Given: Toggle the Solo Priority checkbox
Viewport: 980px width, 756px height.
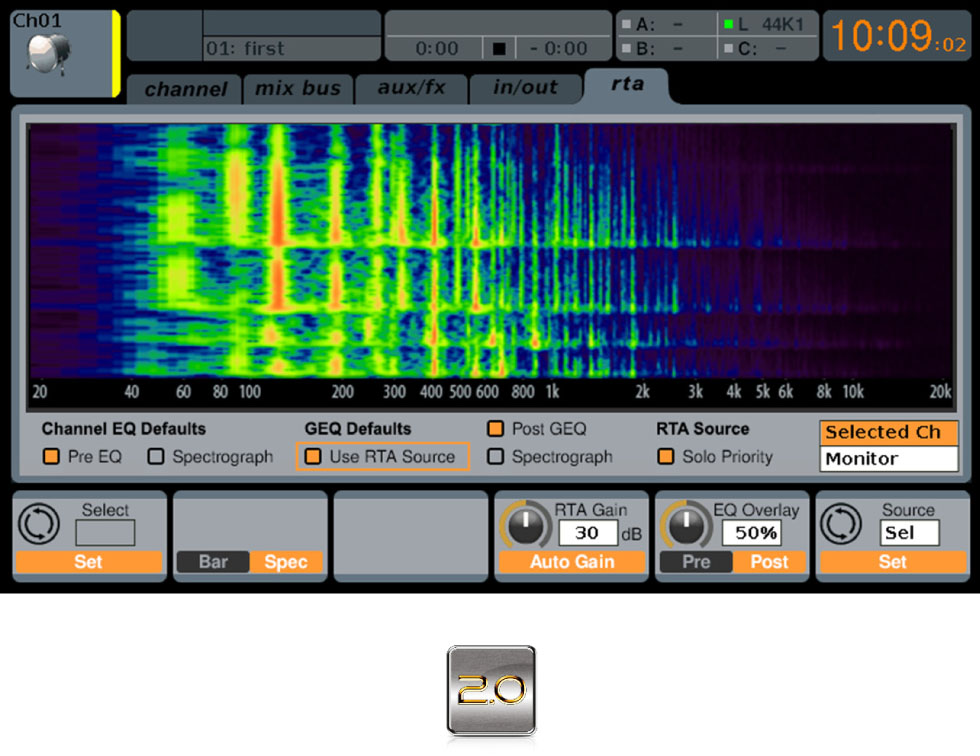Looking at the screenshot, I should pos(666,457).
